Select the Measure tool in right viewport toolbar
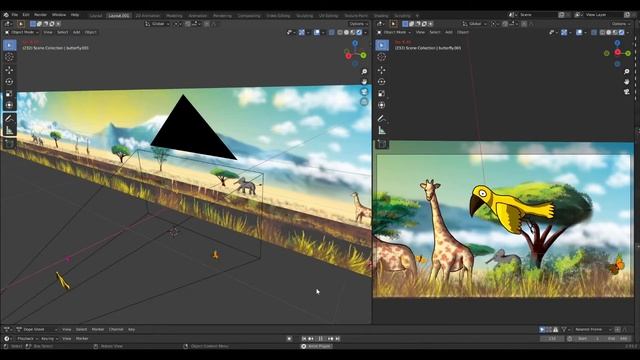 point(382,131)
